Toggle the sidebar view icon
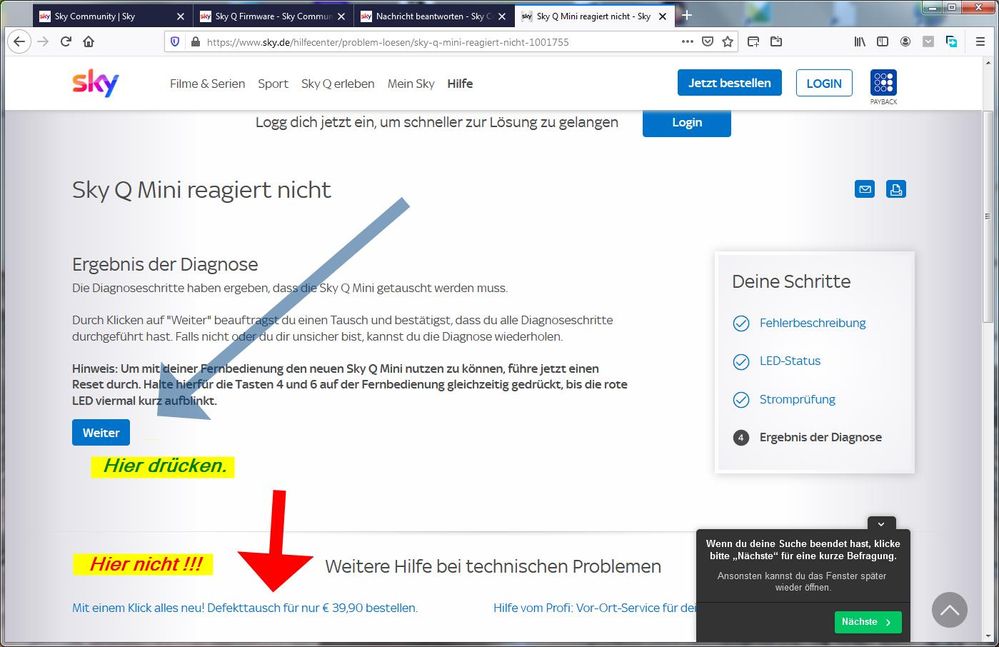The height and width of the screenshot is (647, 999). tap(882, 41)
